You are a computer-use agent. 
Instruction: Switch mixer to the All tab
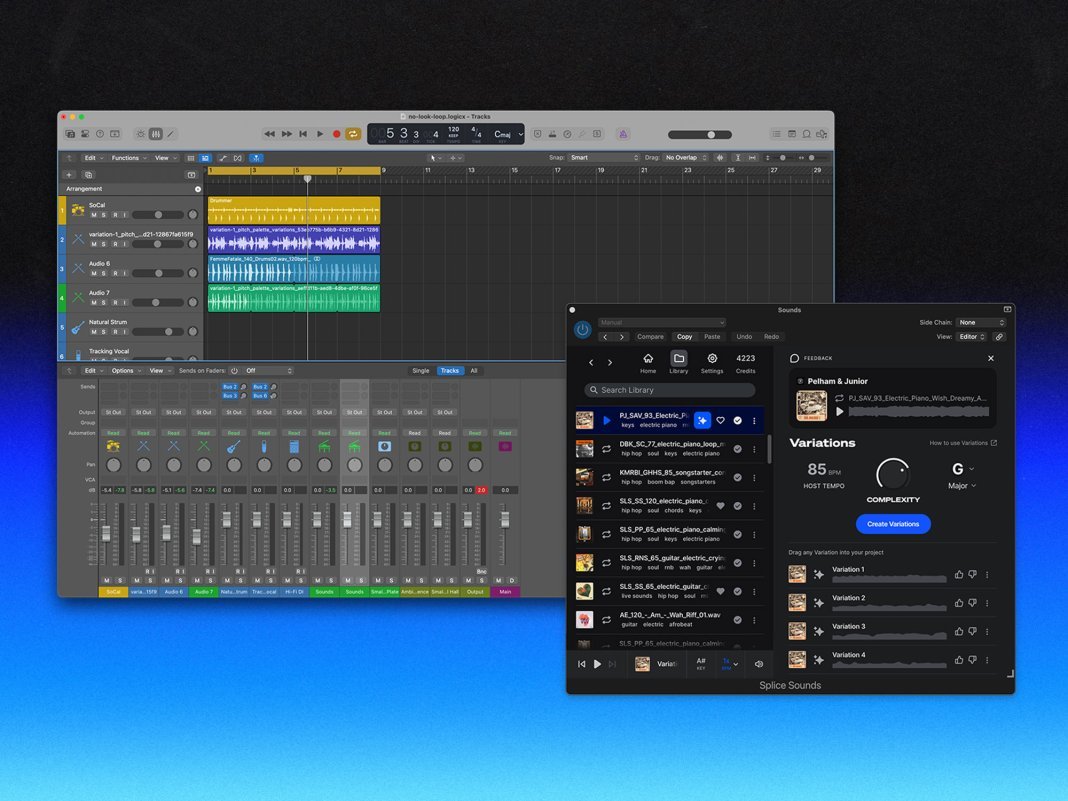[474, 371]
